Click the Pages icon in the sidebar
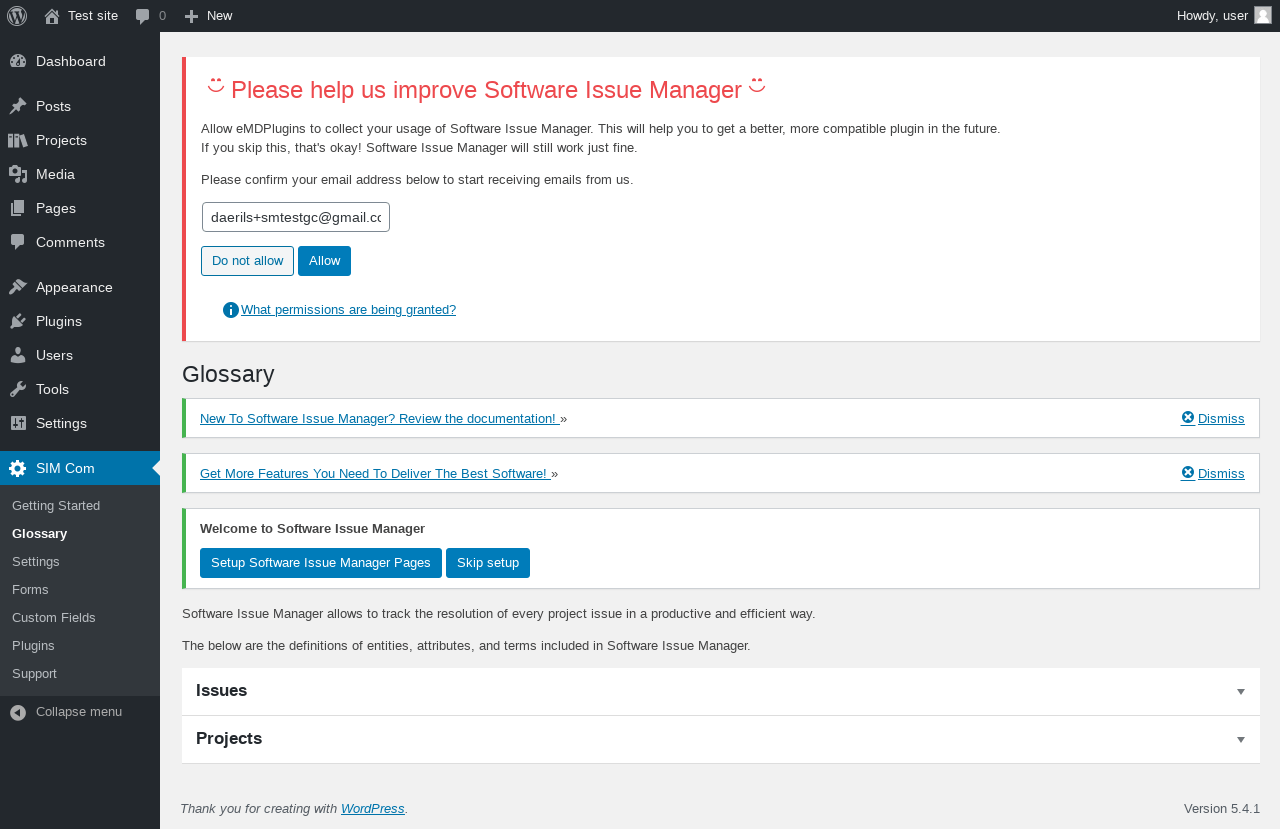The height and width of the screenshot is (829, 1280). click(x=18, y=208)
